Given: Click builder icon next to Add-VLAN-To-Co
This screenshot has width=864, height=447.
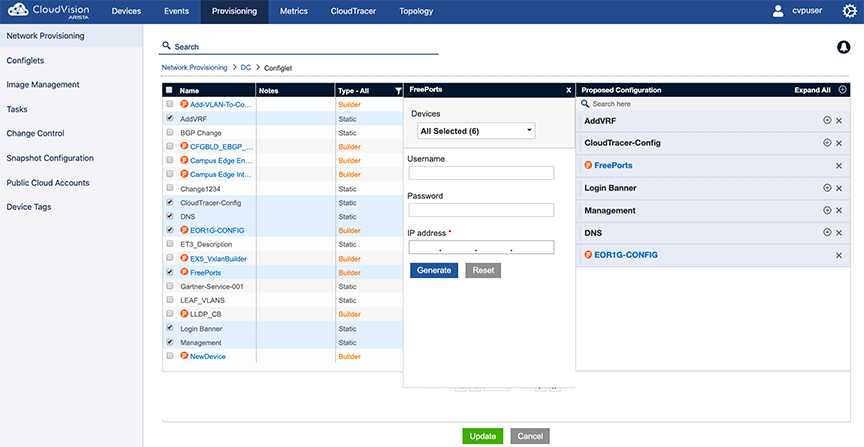Looking at the screenshot, I should (185, 104).
